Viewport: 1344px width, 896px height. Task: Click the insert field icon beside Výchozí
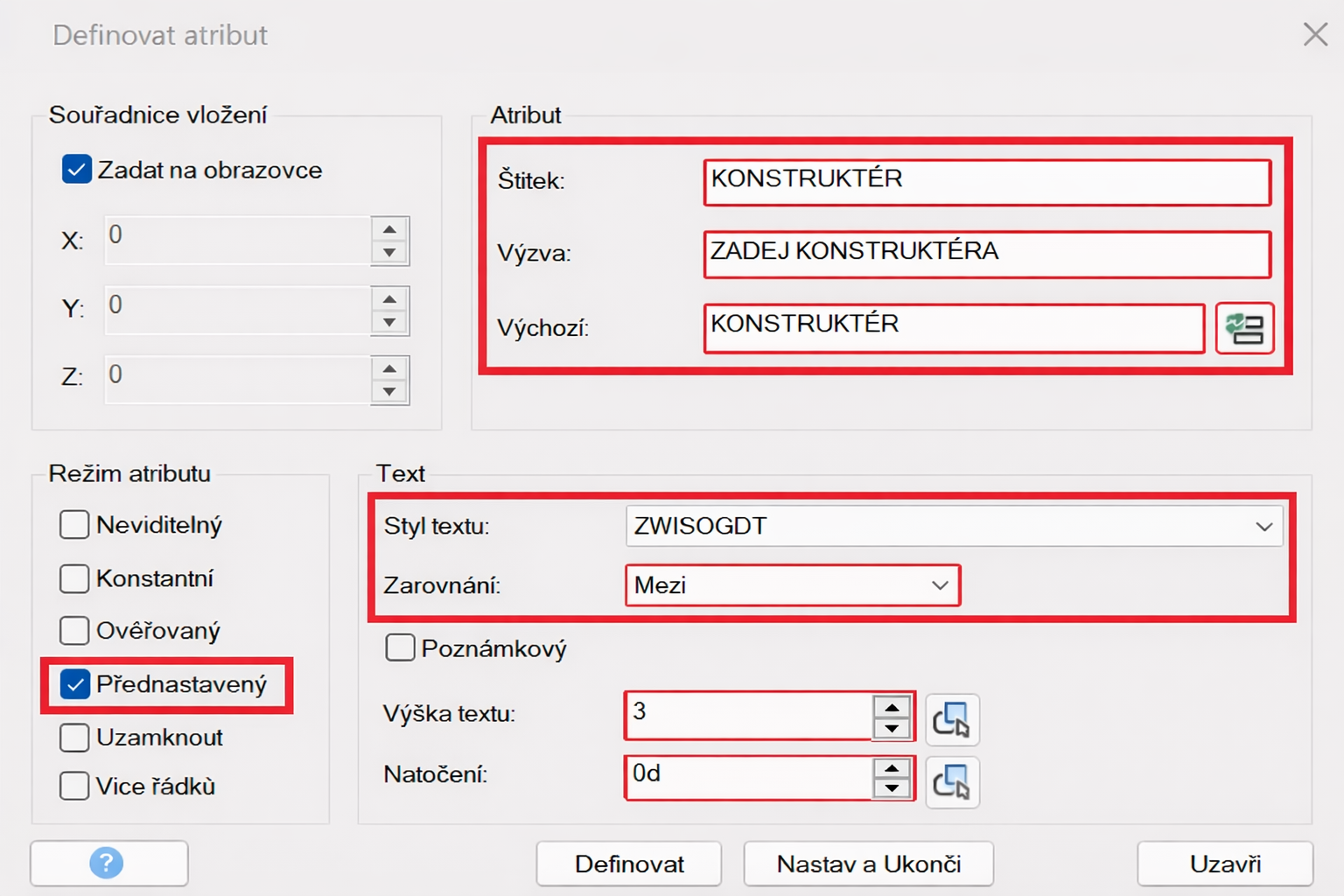1244,329
